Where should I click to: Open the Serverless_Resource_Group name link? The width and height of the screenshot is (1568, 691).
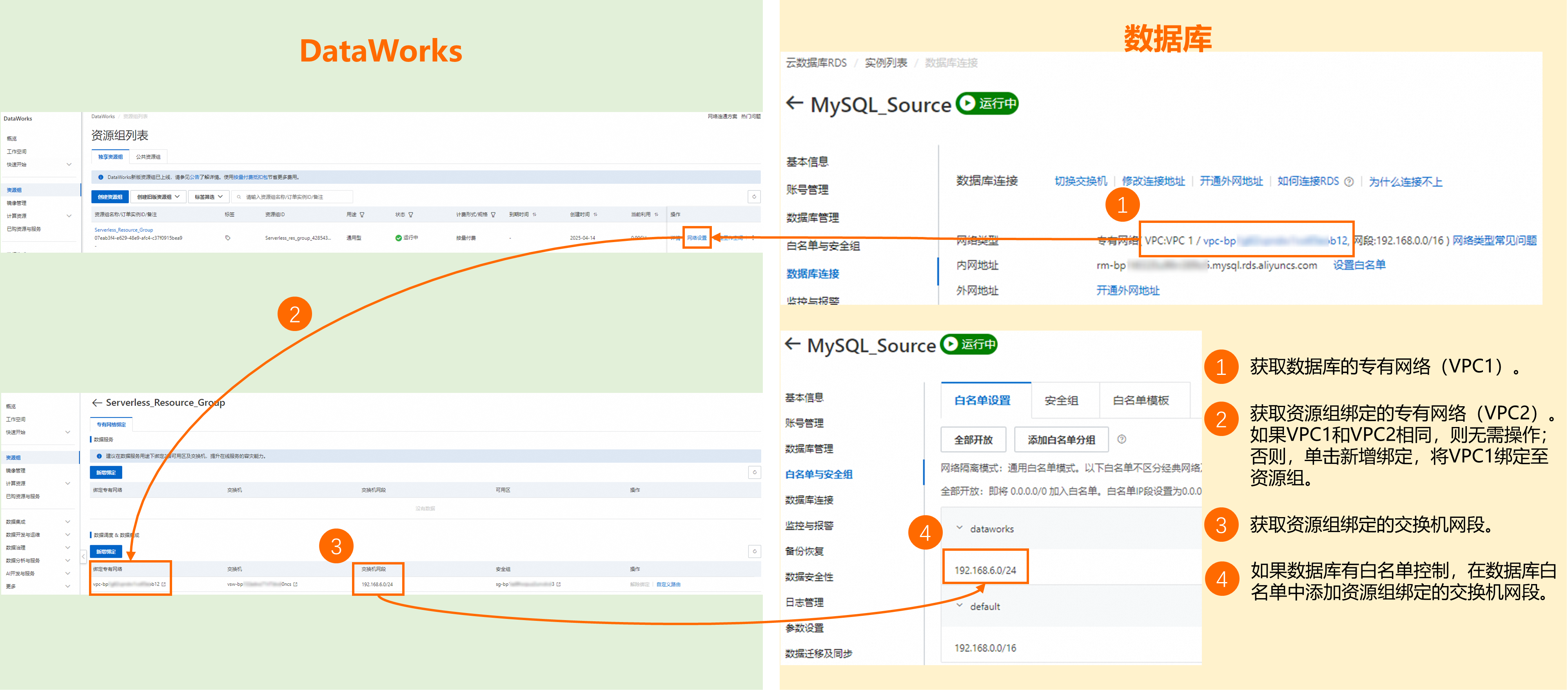(x=123, y=230)
